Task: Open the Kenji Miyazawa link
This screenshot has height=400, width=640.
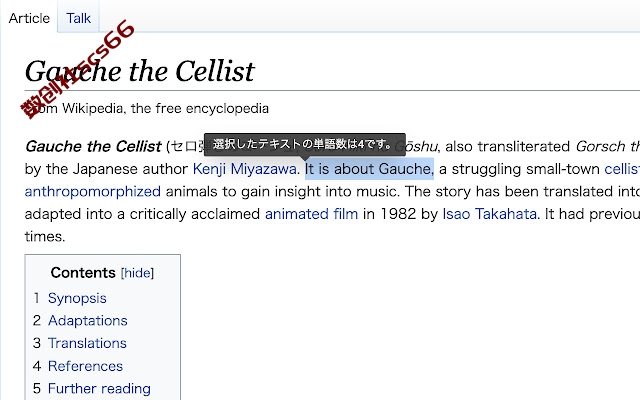Action: [244, 169]
